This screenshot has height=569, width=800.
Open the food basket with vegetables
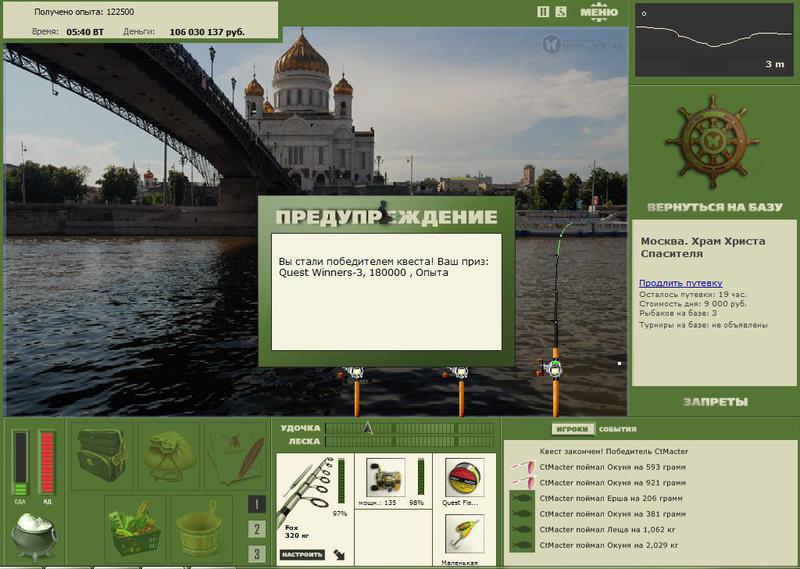coord(136,528)
